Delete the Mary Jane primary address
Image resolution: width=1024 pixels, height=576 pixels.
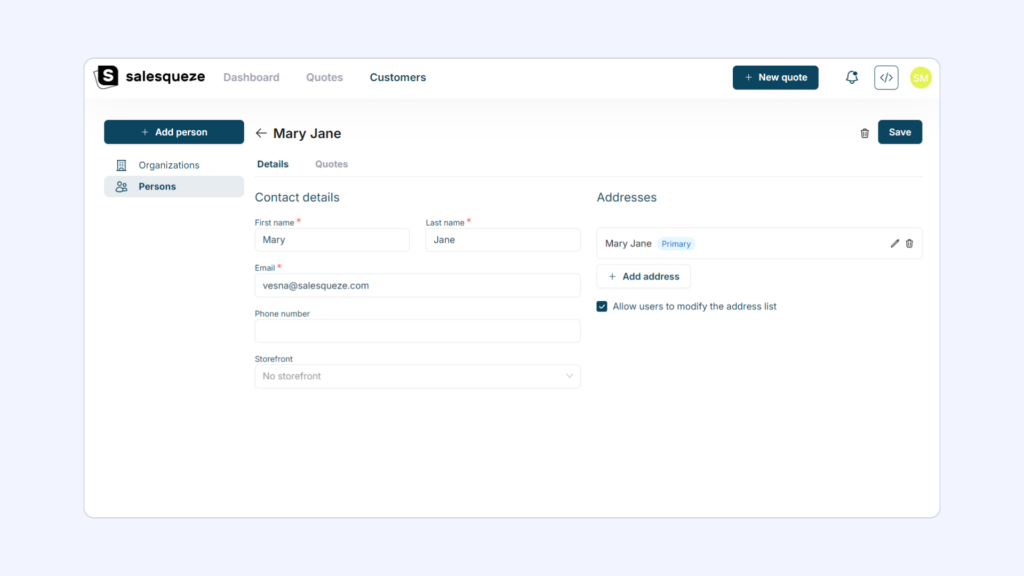[x=909, y=244]
